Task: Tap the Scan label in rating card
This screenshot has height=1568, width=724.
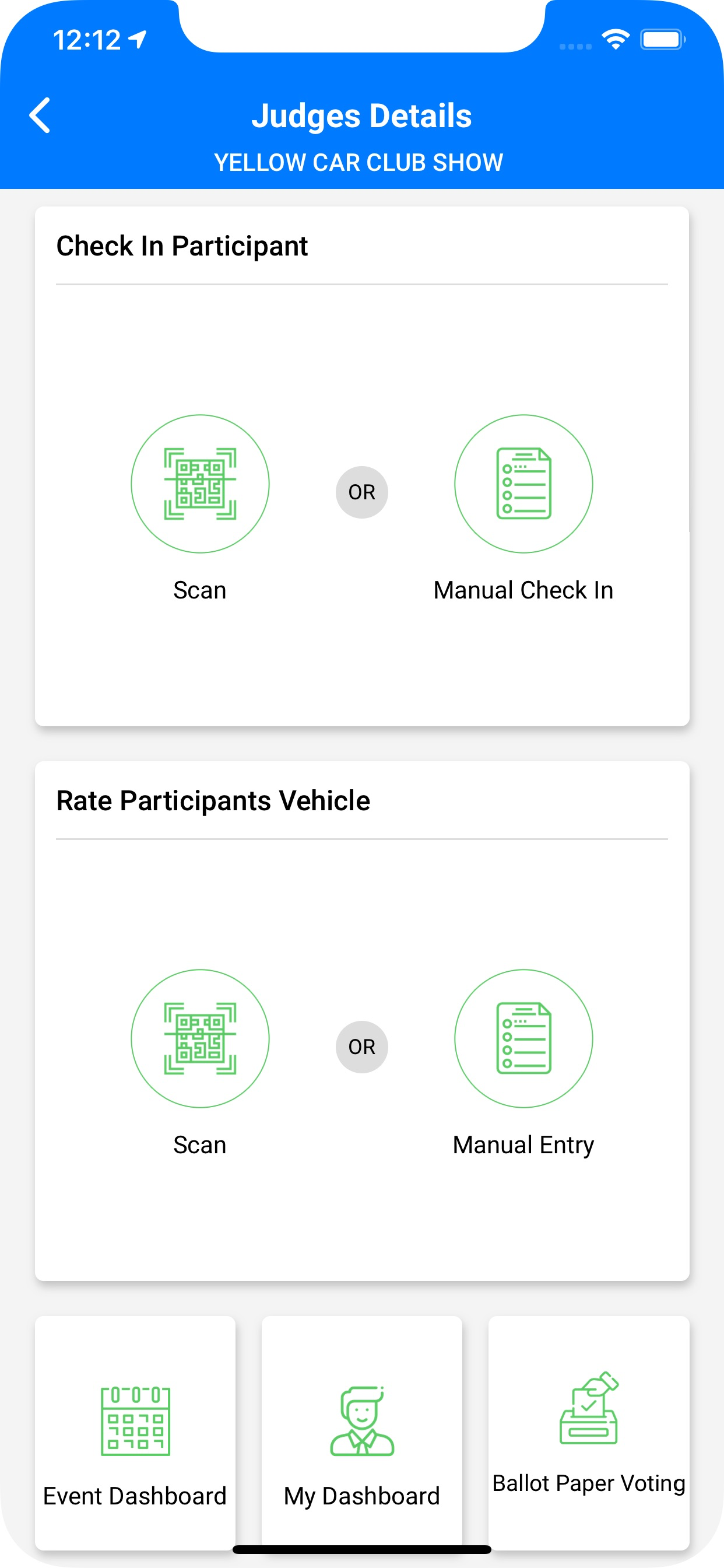Action: (x=200, y=1145)
